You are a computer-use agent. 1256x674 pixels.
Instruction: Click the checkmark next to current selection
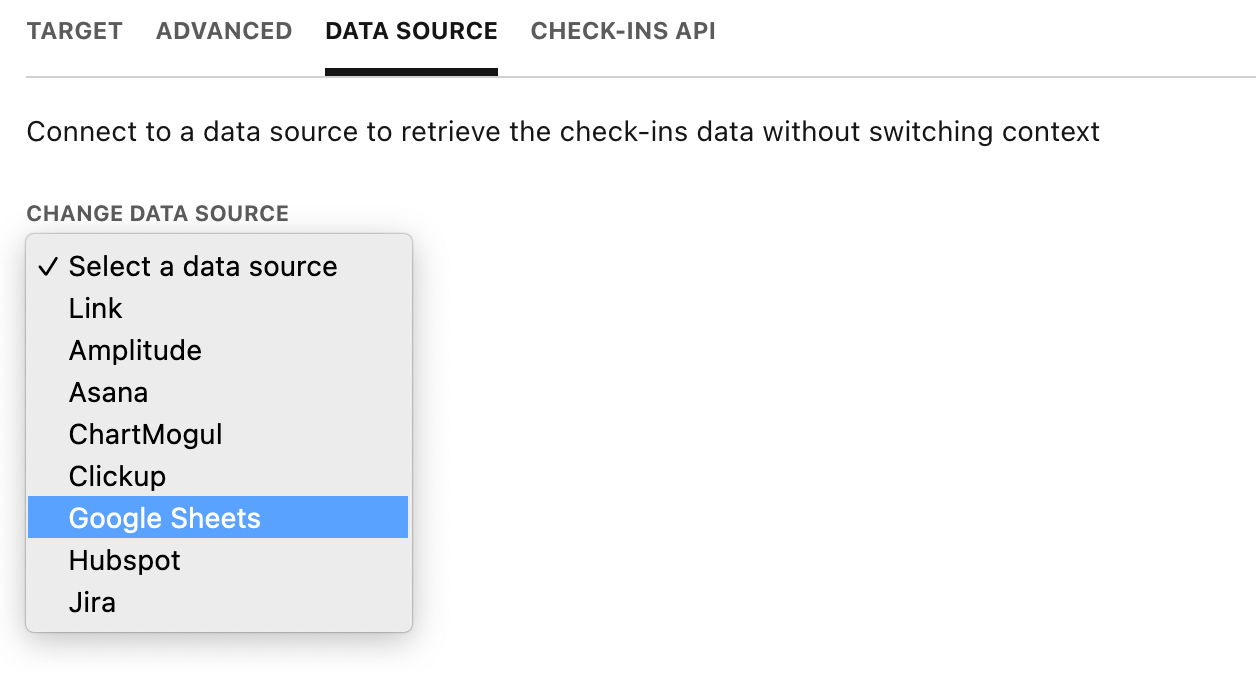(47, 266)
